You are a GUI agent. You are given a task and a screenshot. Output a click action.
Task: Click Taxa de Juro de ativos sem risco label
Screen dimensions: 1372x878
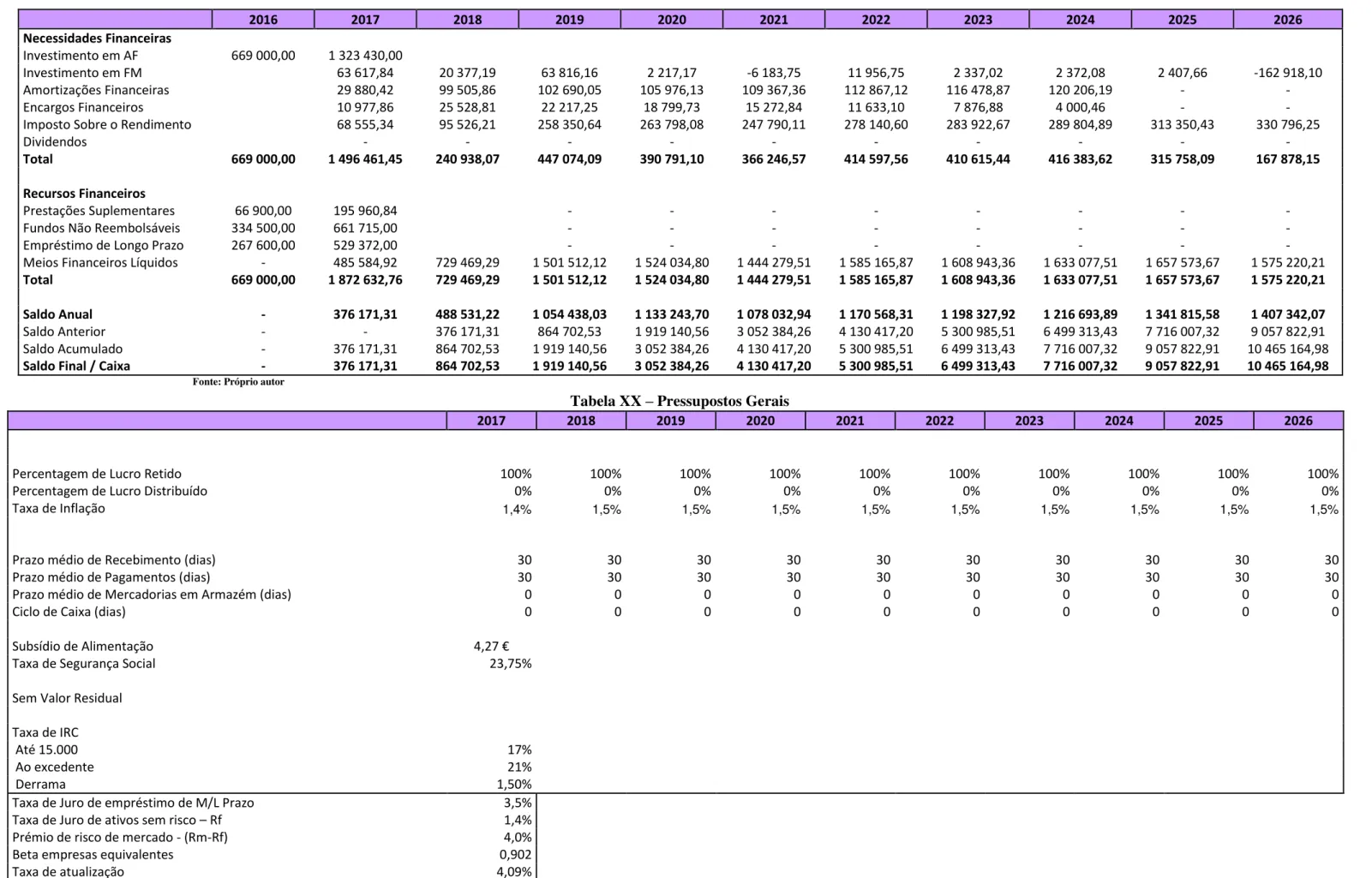click(x=117, y=820)
